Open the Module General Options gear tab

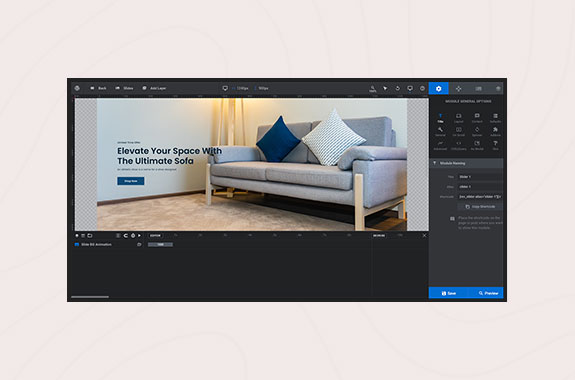438,88
